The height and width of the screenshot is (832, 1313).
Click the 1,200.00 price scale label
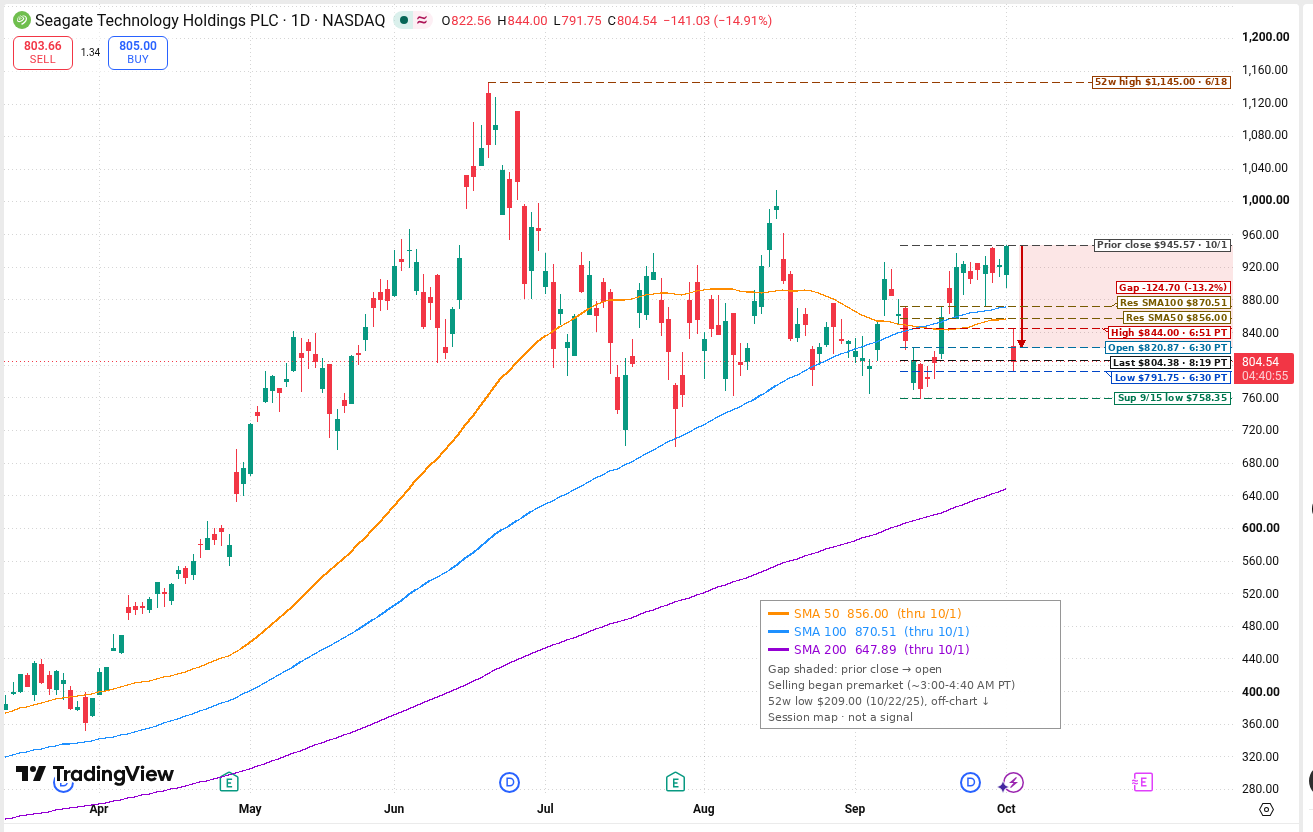click(1265, 37)
